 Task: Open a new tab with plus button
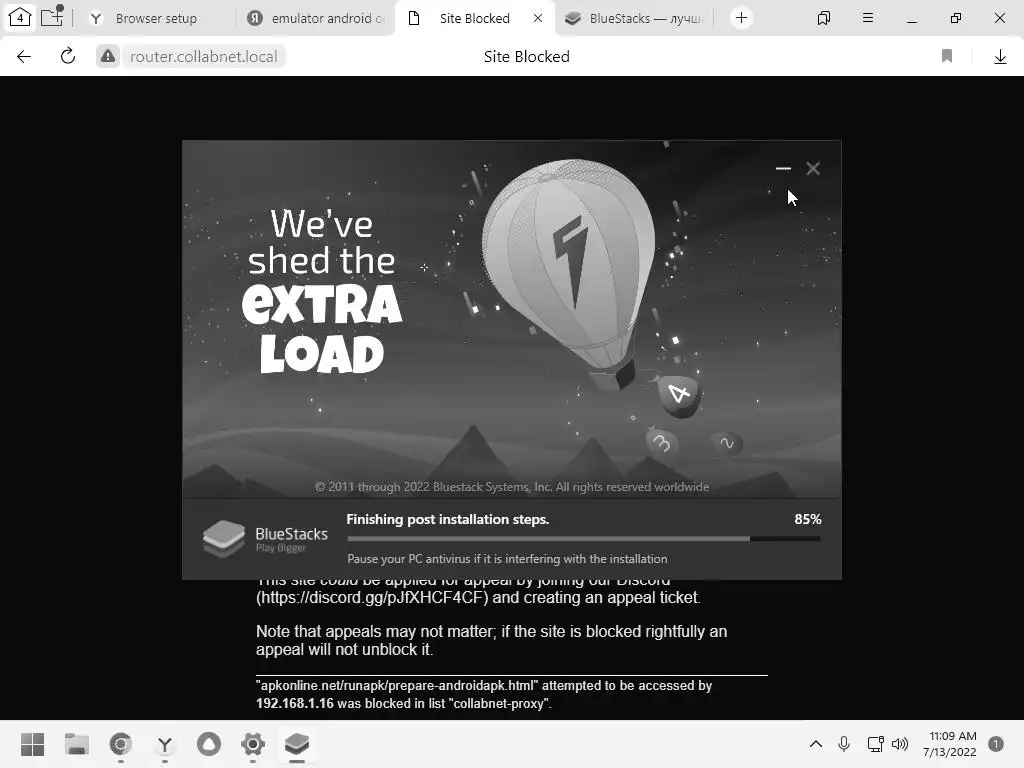tap(741, 18)
